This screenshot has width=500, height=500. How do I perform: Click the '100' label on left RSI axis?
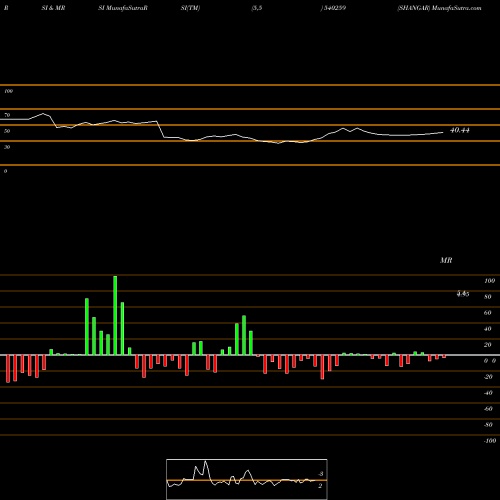tap(8, 91)
